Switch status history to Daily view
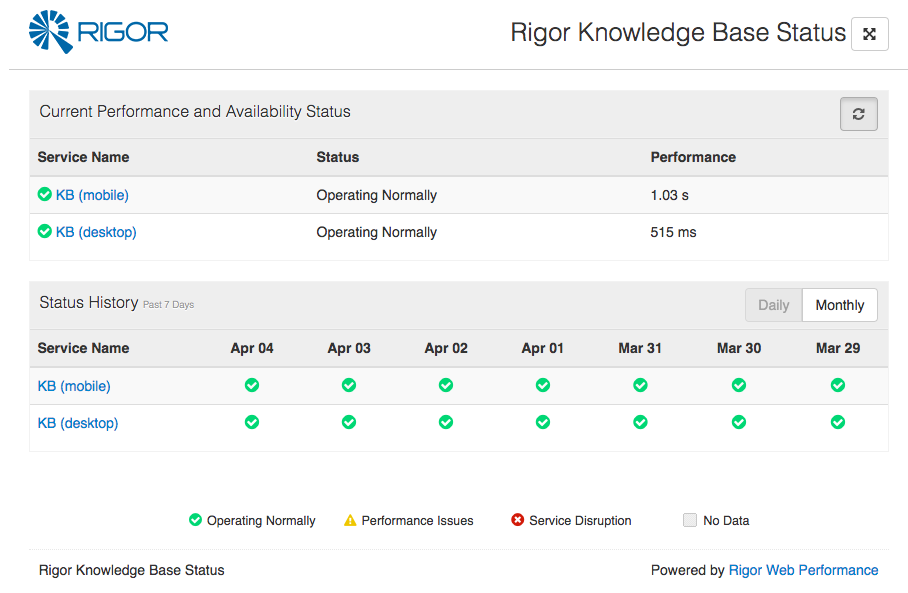 point(774,305)
